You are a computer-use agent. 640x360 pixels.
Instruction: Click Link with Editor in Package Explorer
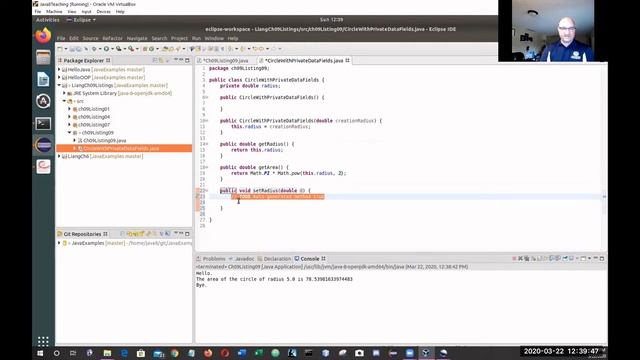click(x=161, y=60)
